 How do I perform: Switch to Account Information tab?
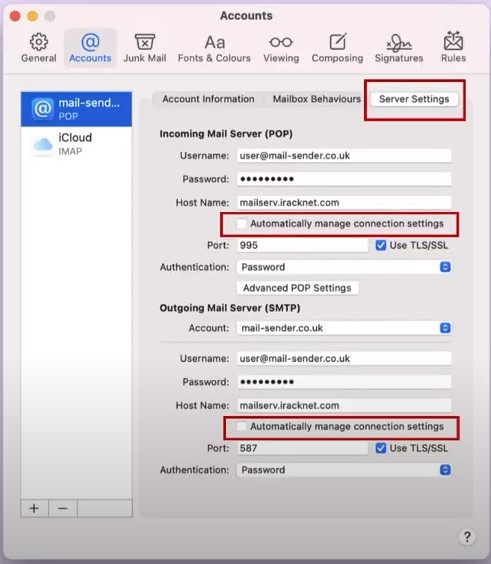pos(208,99)
